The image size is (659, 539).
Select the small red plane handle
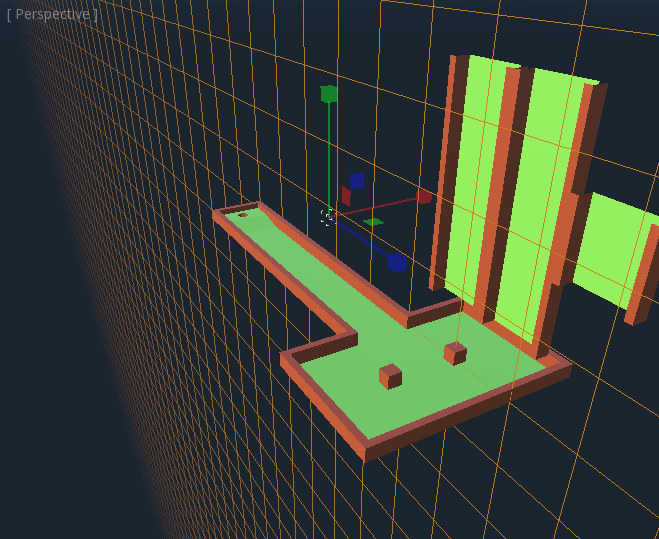(x=346, y=196)
